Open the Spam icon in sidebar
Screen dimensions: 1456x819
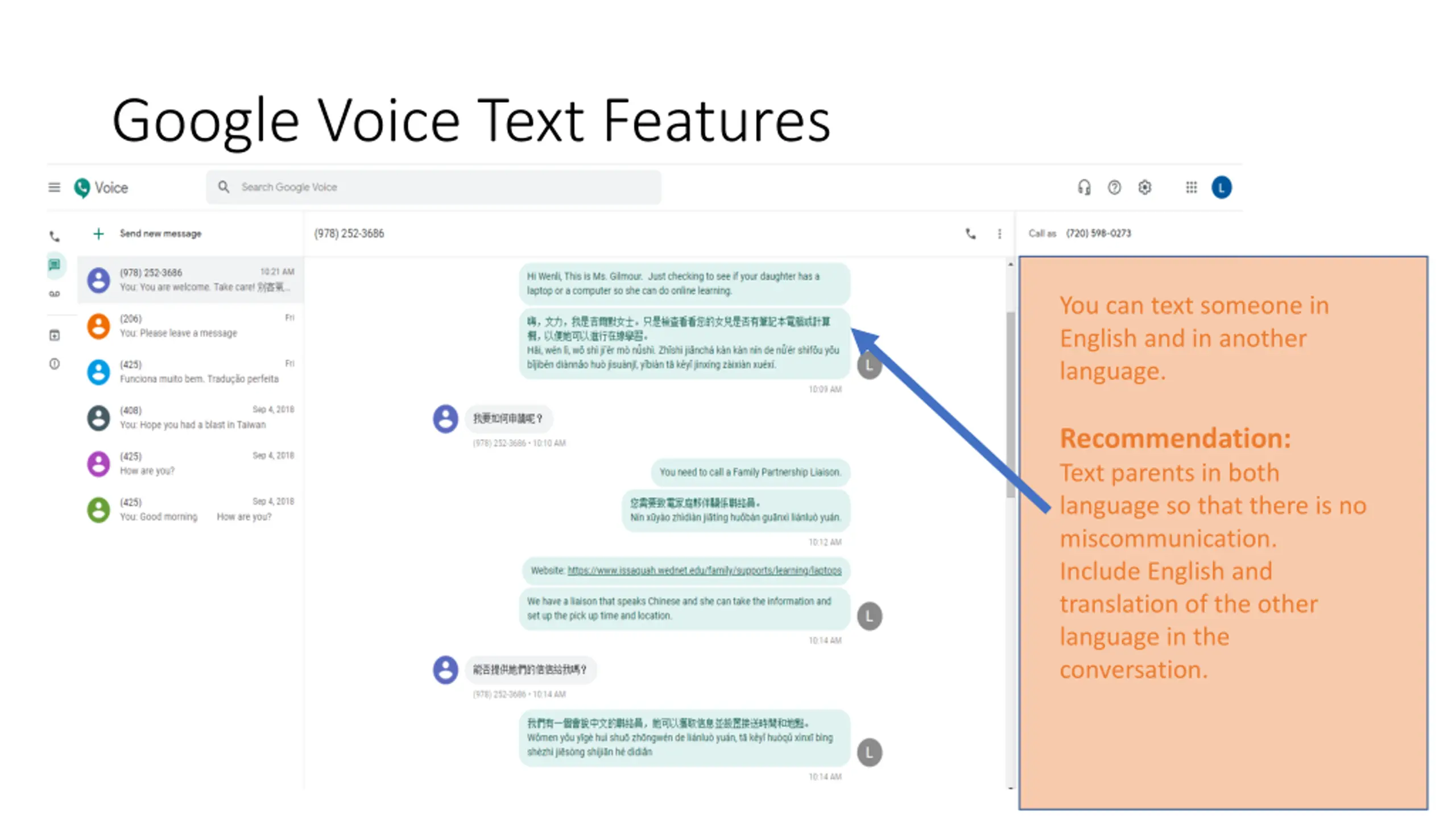(55, 364)
